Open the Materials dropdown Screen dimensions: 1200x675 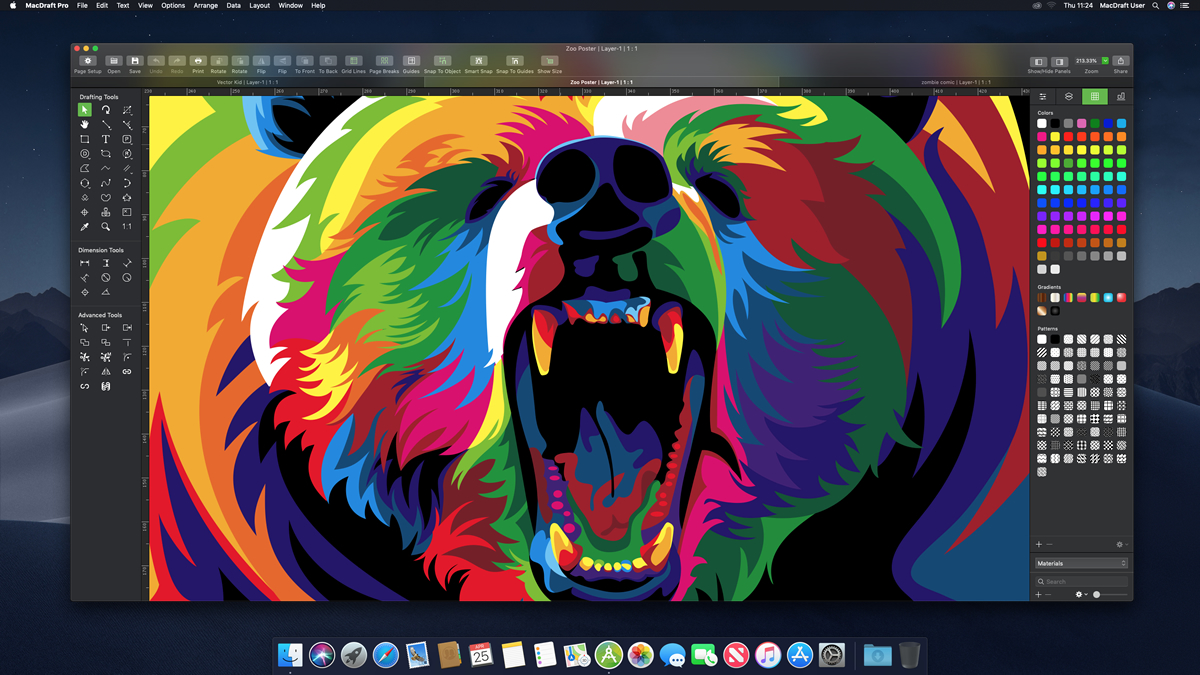click(1080, 563)
